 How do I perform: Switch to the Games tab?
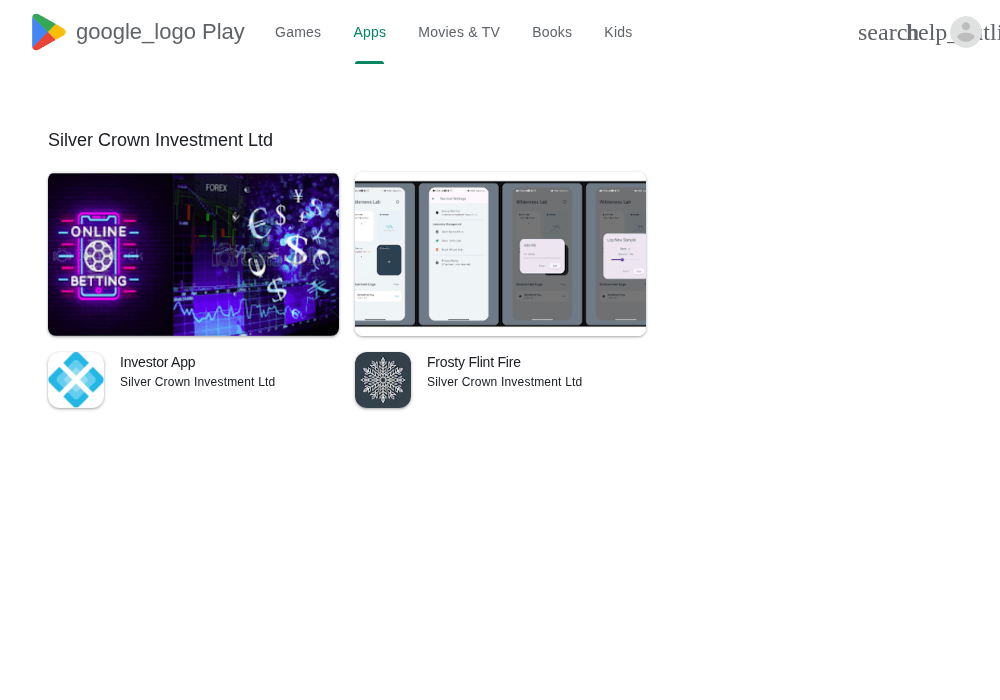(x=298, y=33)
